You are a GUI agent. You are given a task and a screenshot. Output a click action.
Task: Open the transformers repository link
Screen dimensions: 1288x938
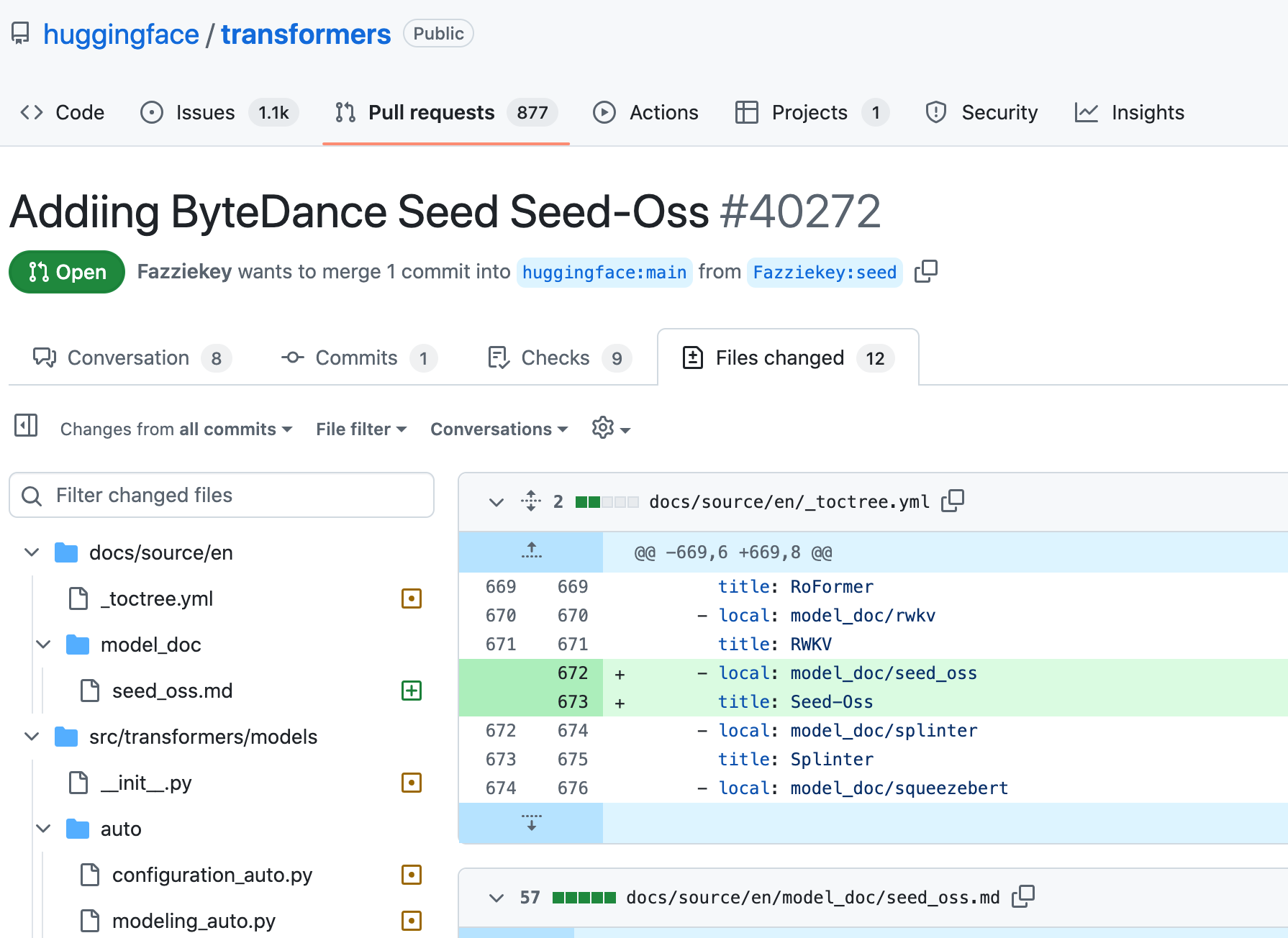(x=305, y=35)
